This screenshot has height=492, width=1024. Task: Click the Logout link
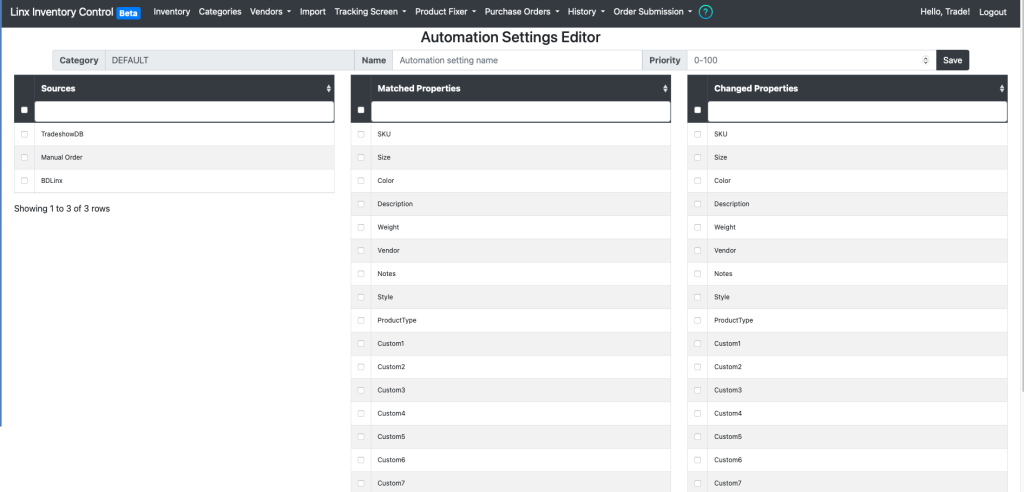tap(993, 12)
